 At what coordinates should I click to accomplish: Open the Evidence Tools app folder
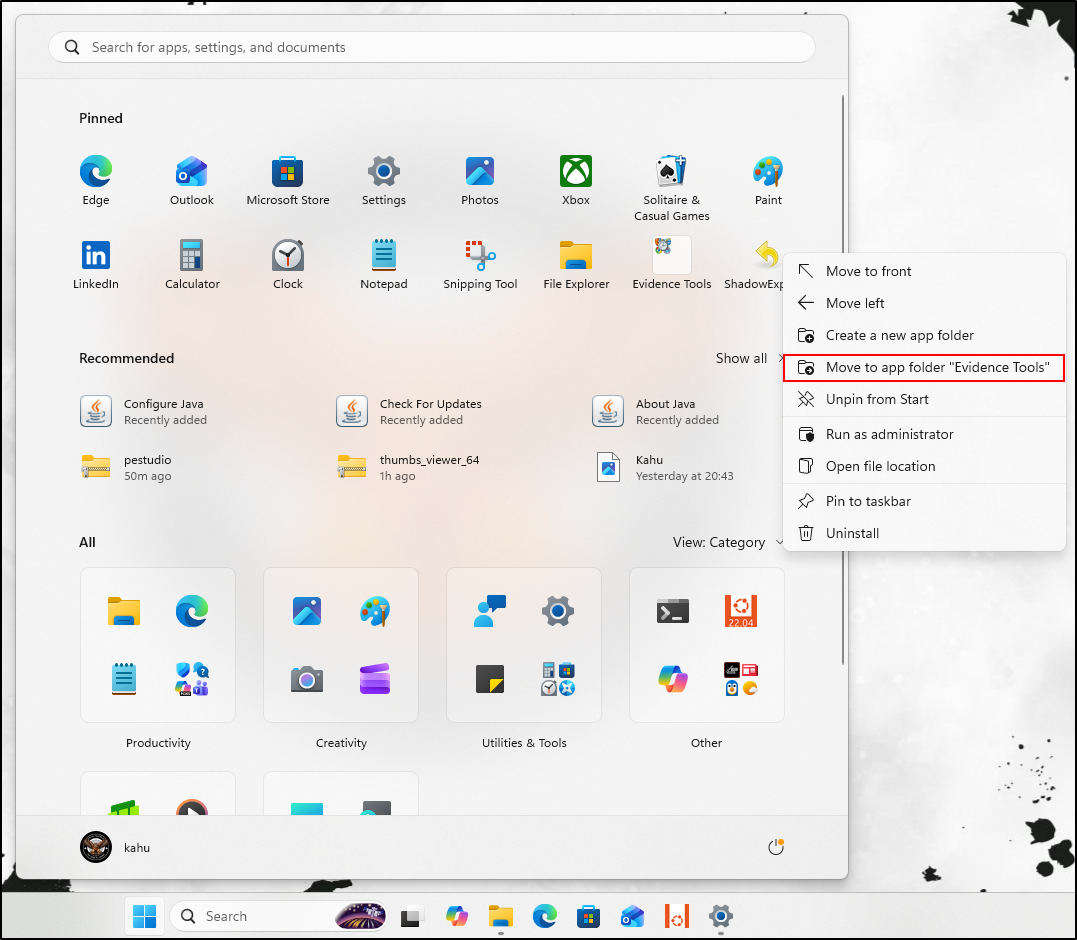pyautogui.click(x=672, y=264)
